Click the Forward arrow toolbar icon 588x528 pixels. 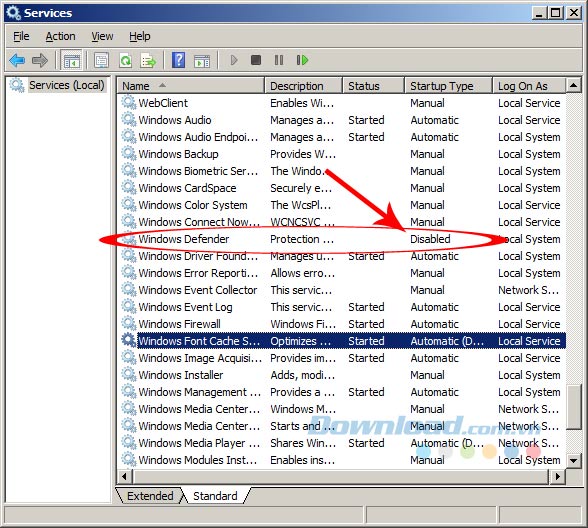pos(40,60)
